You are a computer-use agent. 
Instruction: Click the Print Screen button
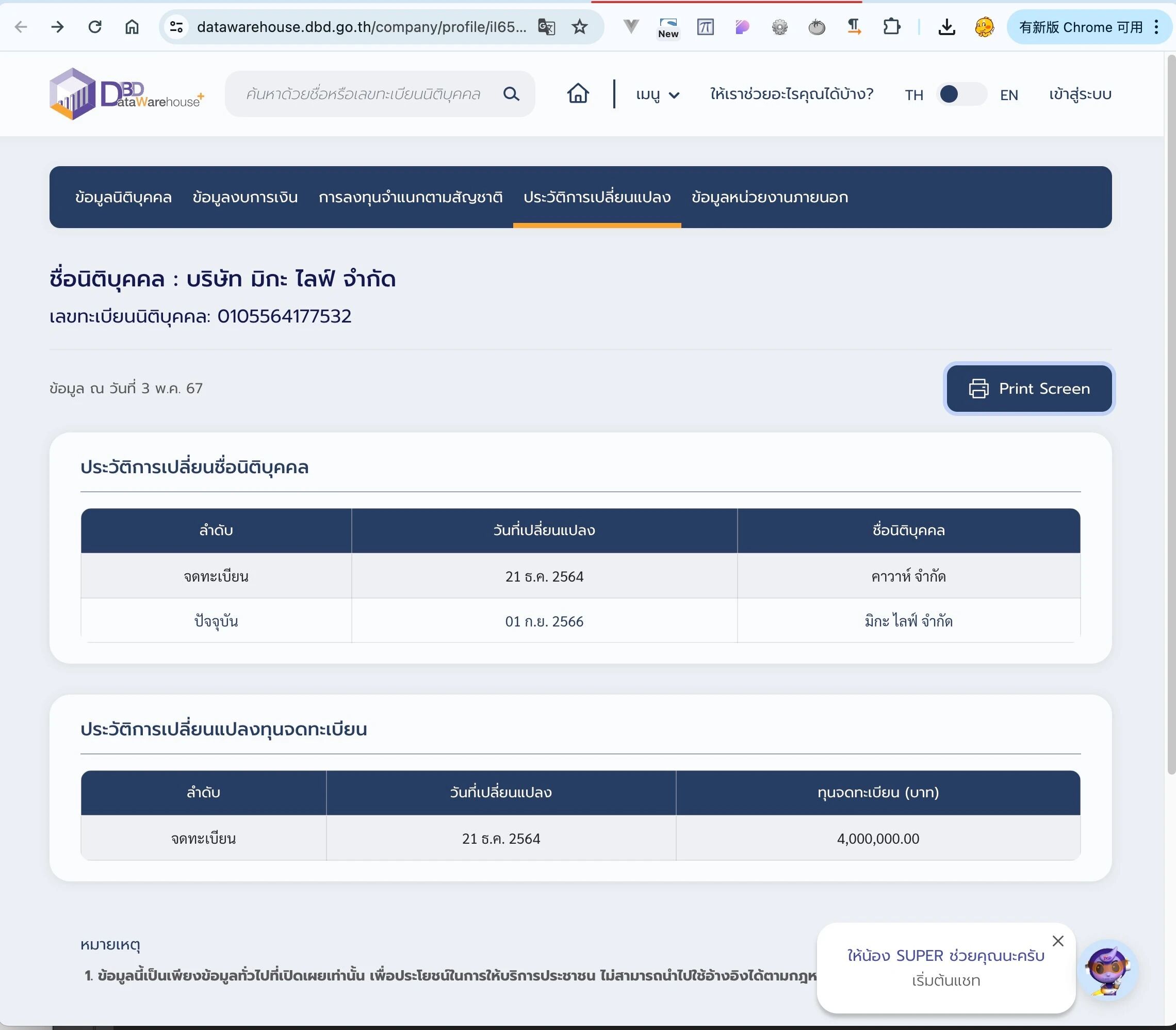[x=1029, y=389]
